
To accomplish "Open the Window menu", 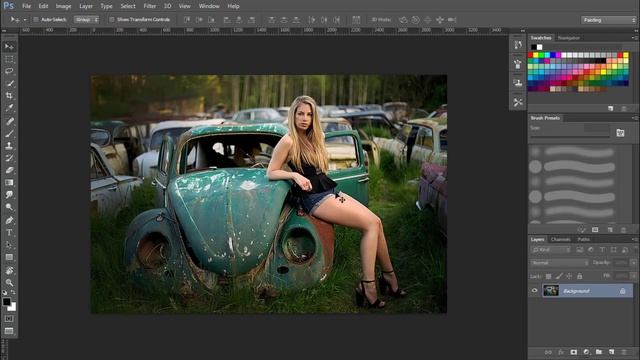I will click(209, 6).
